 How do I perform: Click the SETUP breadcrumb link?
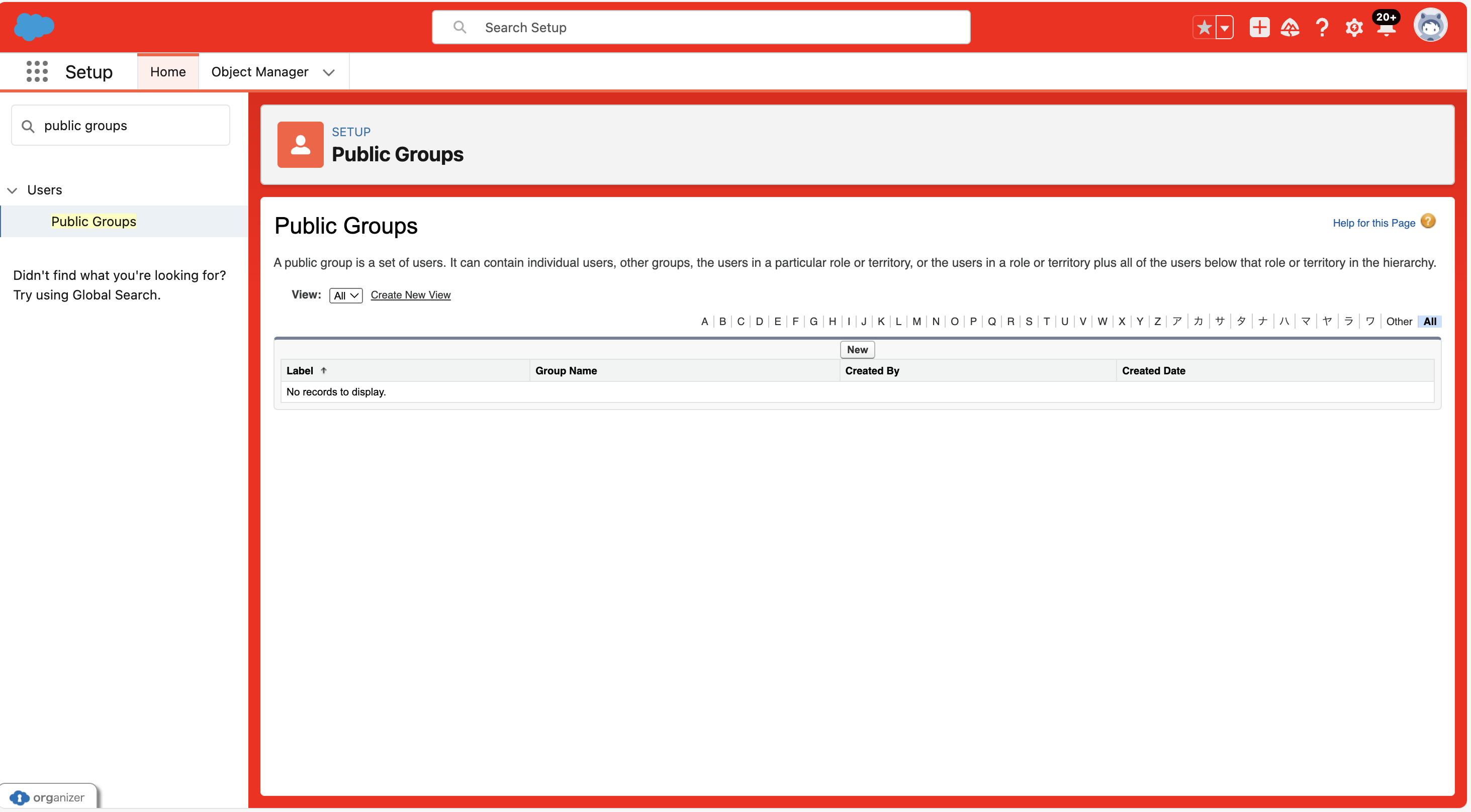[x=351, y=132]
